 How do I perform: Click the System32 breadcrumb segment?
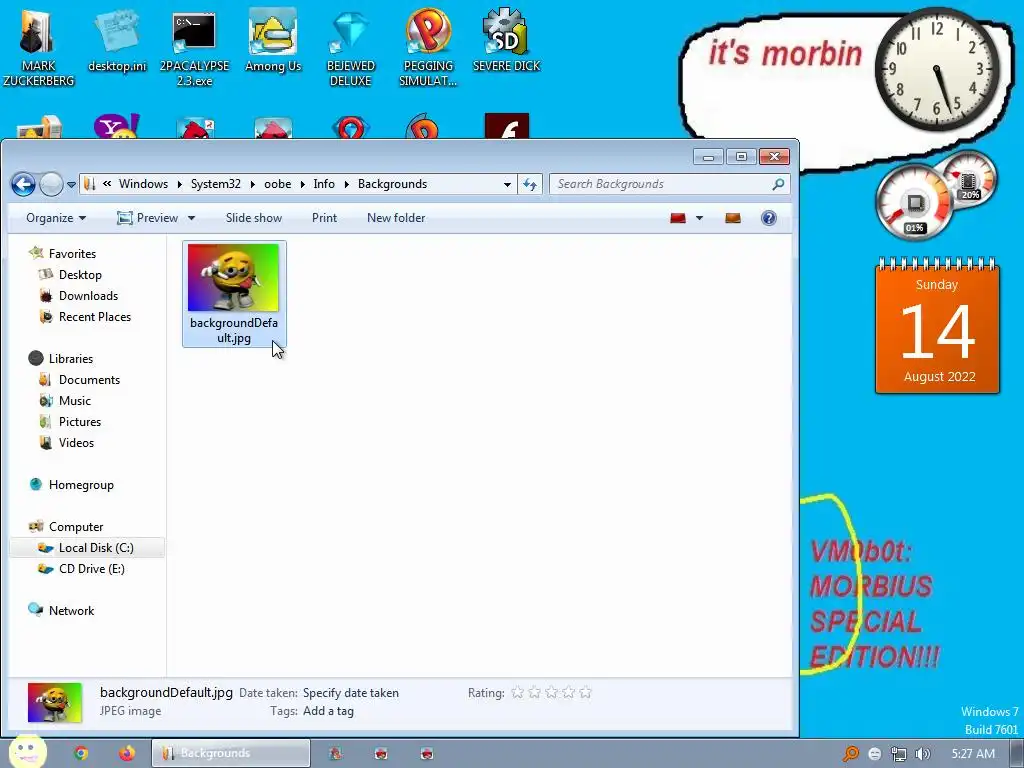pos(216,184)
